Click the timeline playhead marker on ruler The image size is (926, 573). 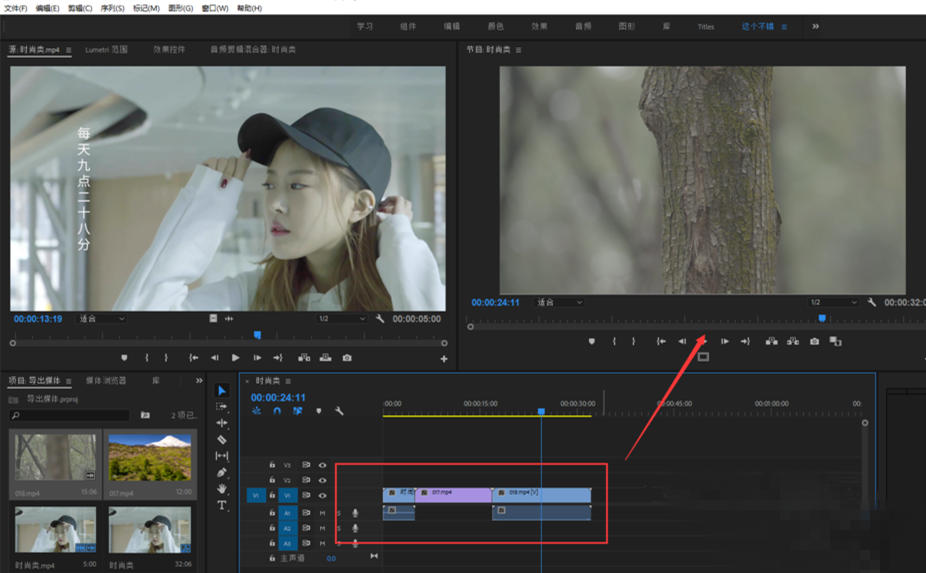[541, 411]
